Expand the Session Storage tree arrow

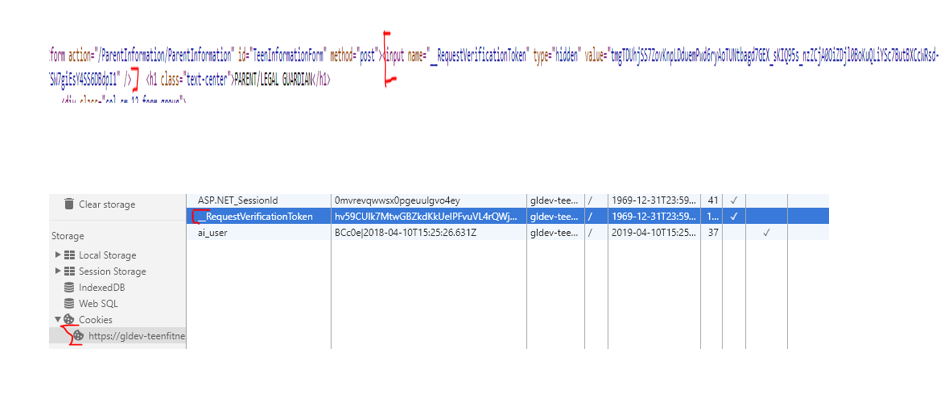click(x=58, y=271)
